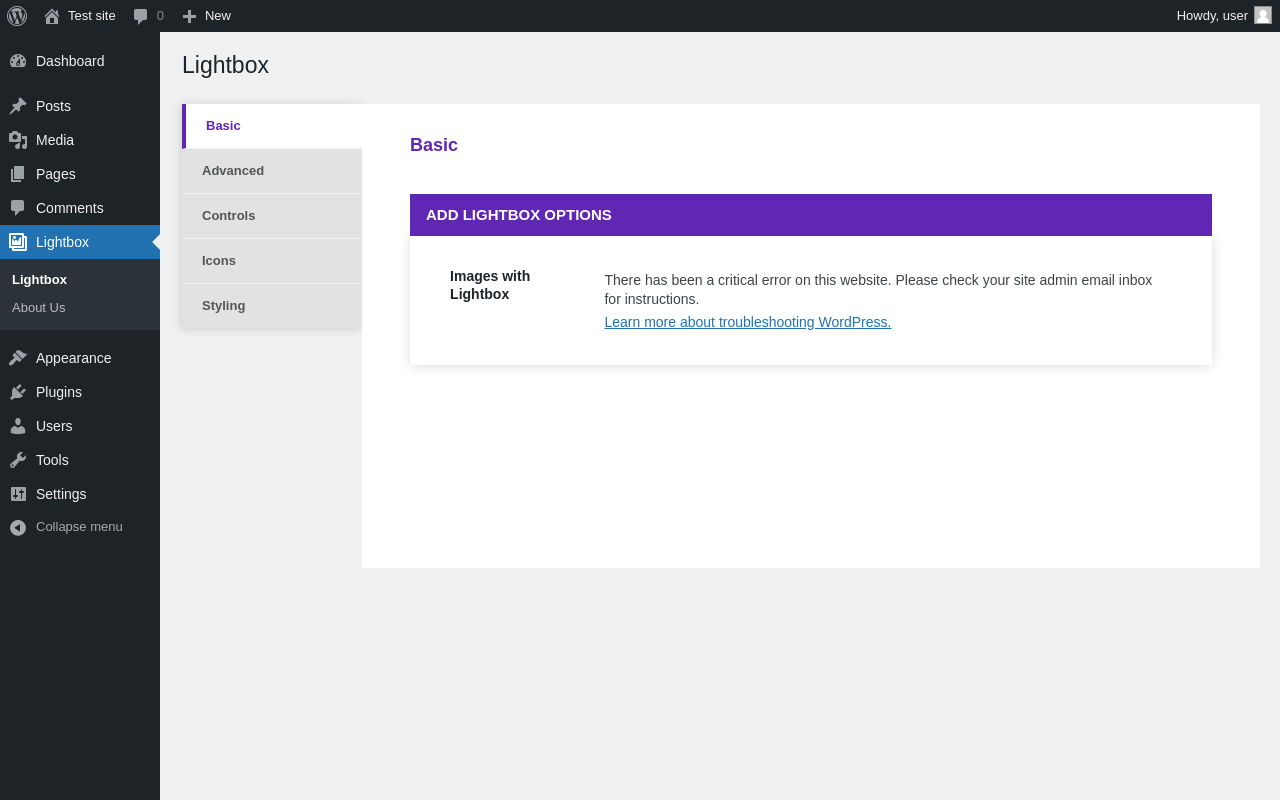This screenshot has height=800, width=1280.
Task: Select the Posts pushpin icon
Action: click(18, 106)
